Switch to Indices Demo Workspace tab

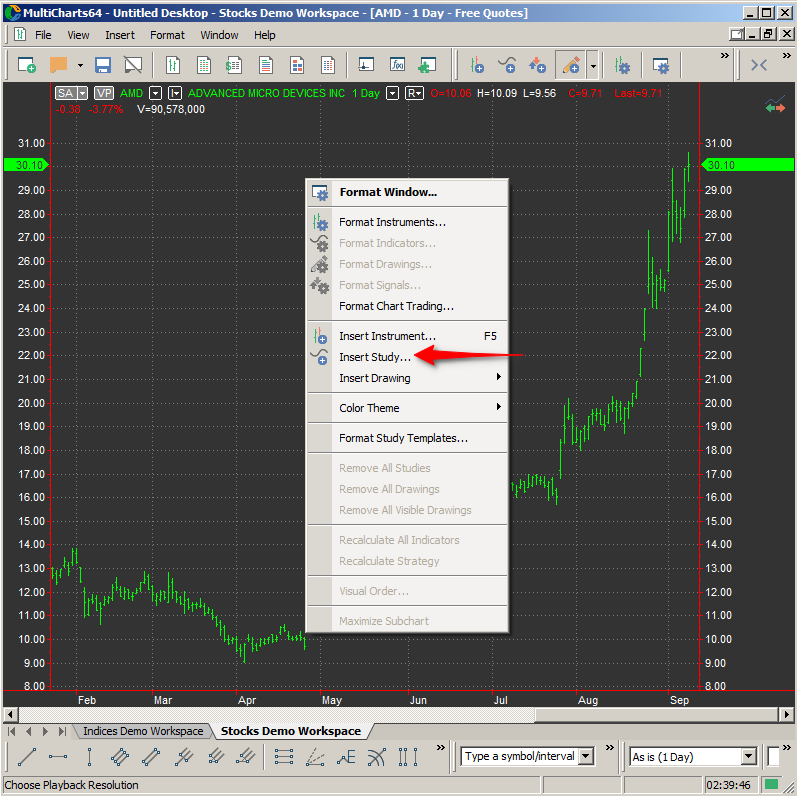(x=143, y=731)
